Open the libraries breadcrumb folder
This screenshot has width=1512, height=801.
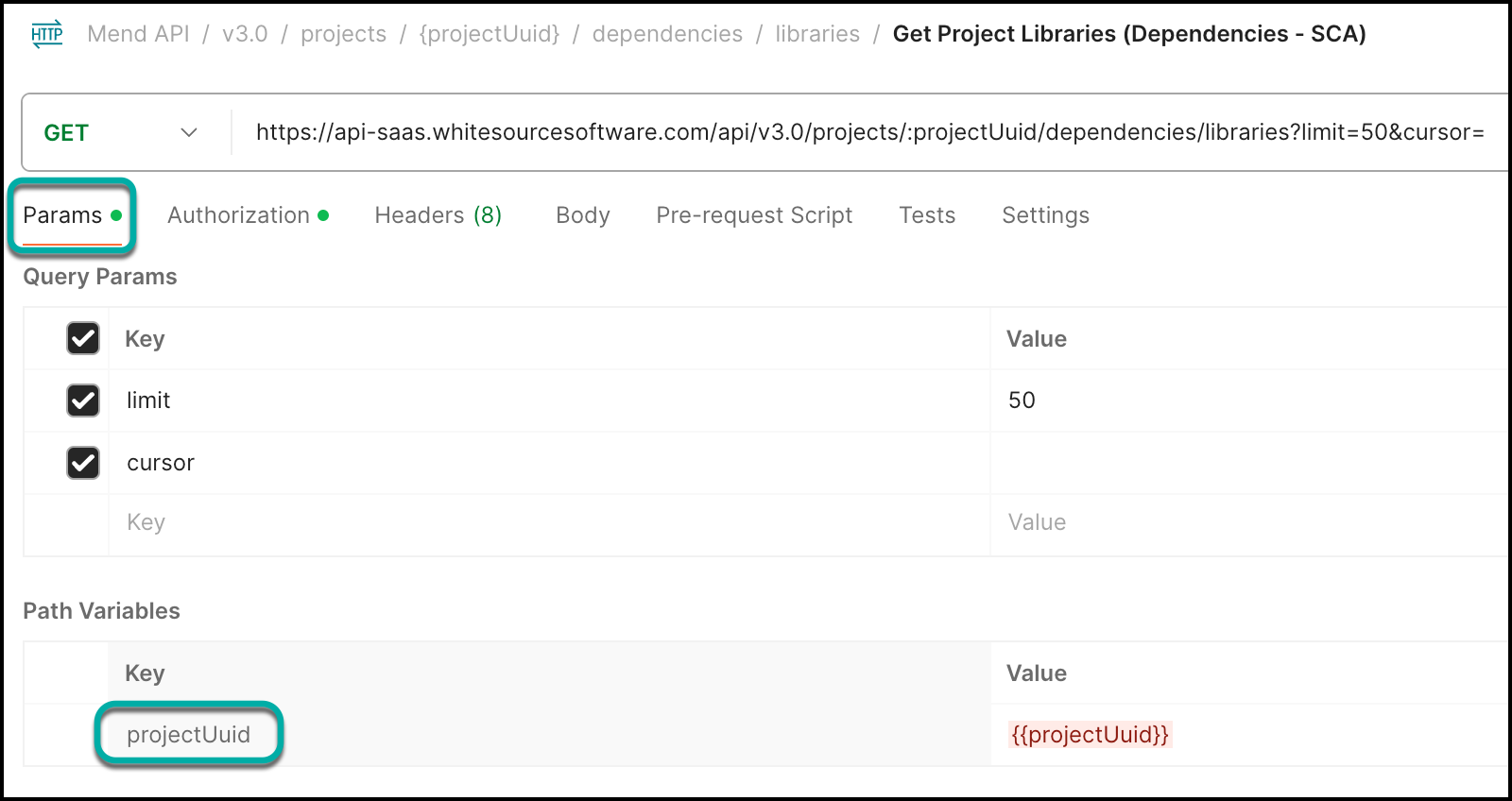(817, 34)
